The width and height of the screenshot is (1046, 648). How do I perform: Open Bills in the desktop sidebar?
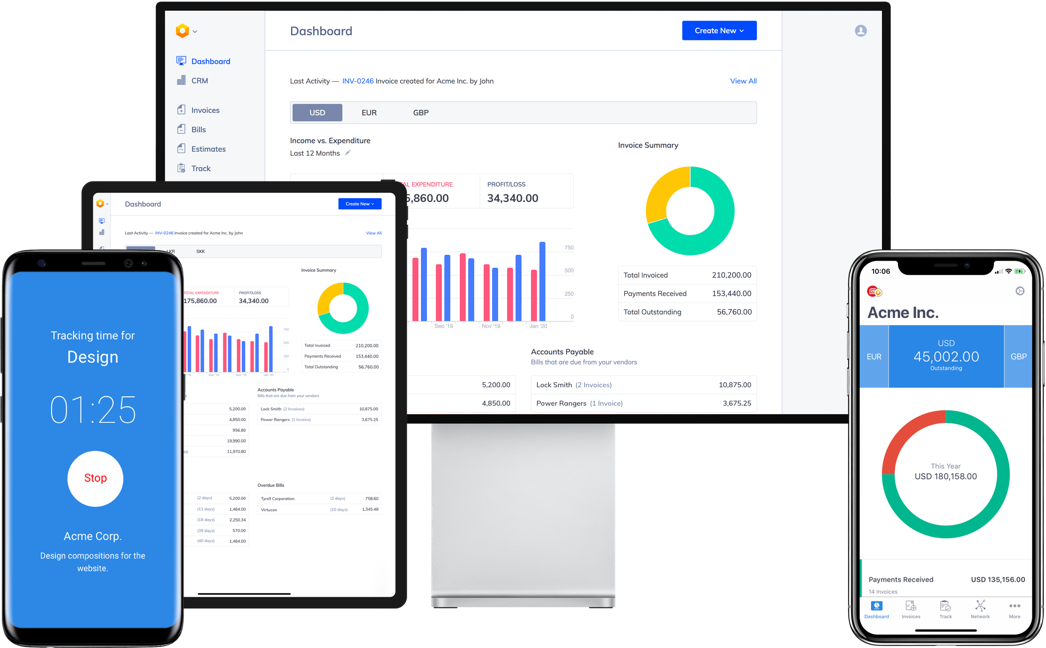198,129
